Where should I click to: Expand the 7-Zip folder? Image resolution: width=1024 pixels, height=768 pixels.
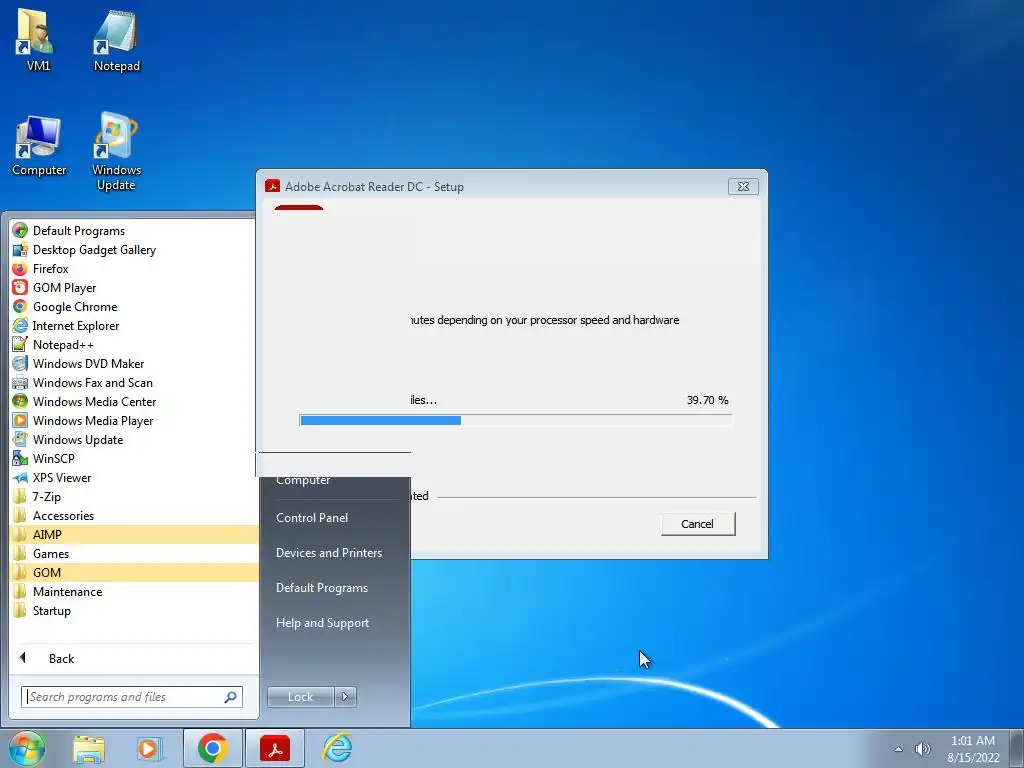[133, 496]
